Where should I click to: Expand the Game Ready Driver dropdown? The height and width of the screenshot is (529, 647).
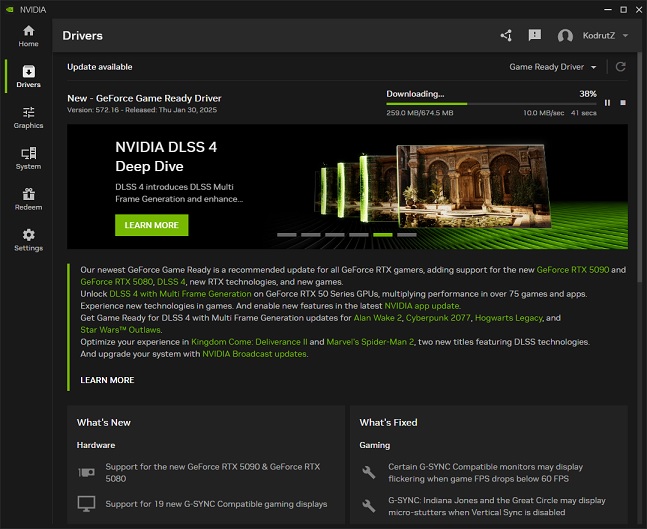[553, 67]
